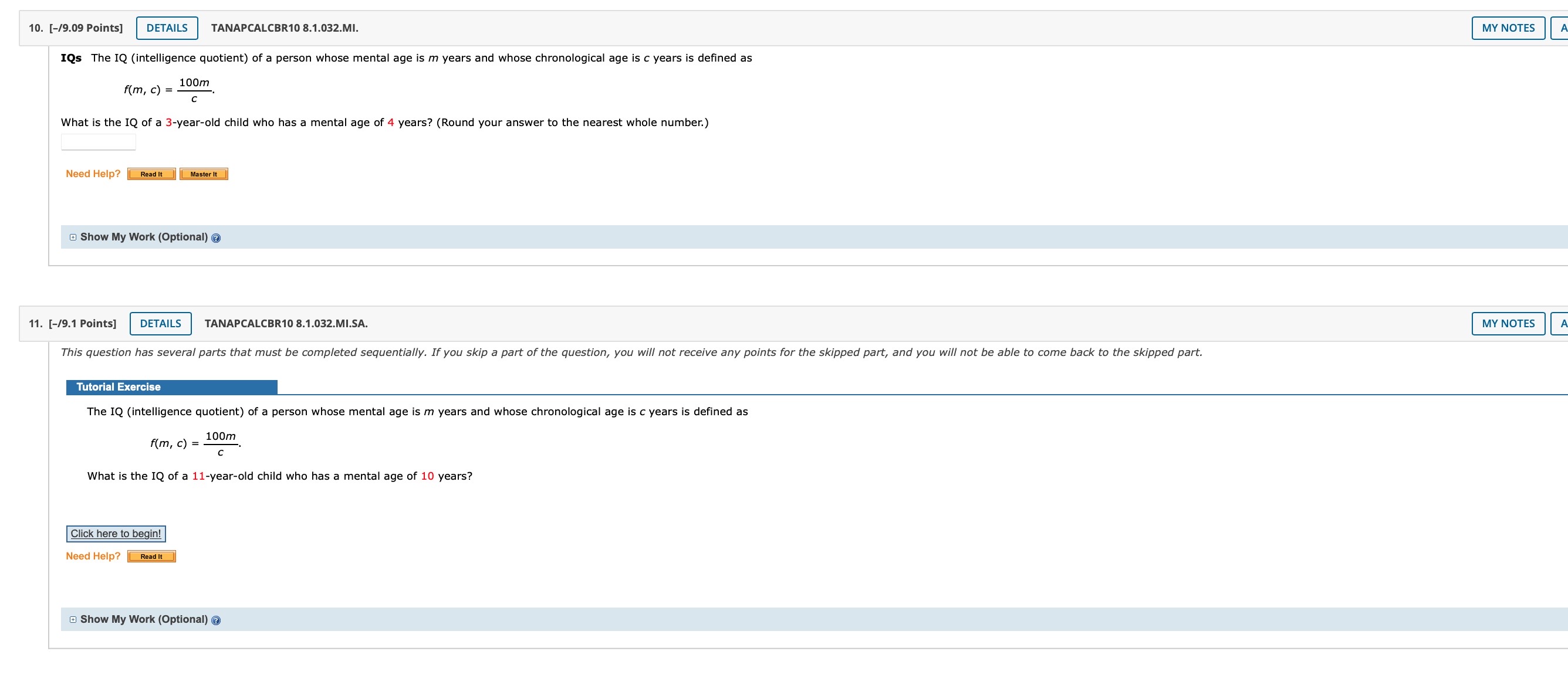Open DETAILS for question 11

click(160, 324)
